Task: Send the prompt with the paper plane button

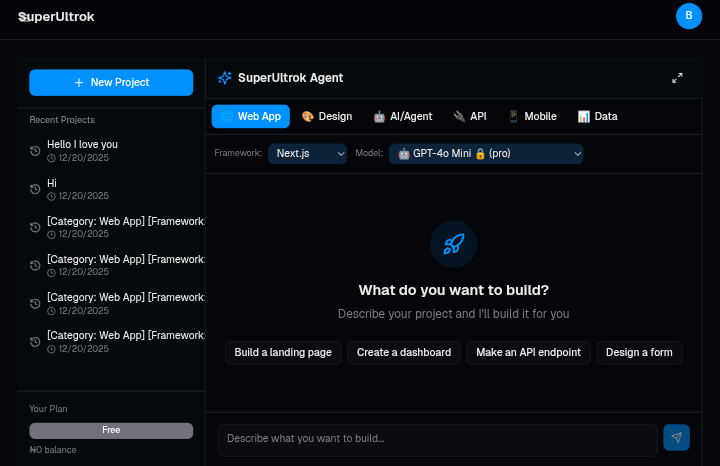Action: [676, 438]
